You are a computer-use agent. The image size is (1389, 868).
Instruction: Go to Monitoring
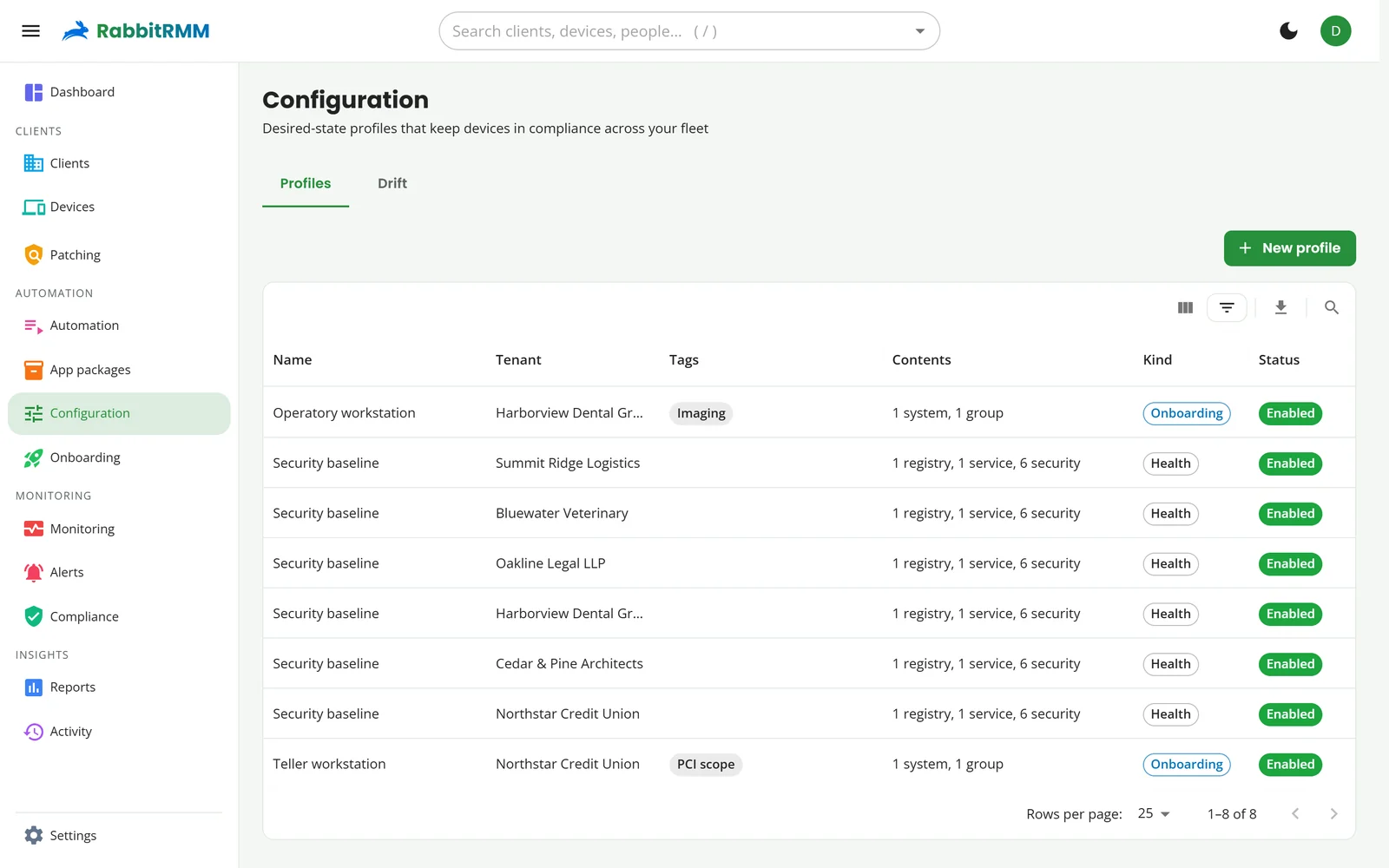119,529
